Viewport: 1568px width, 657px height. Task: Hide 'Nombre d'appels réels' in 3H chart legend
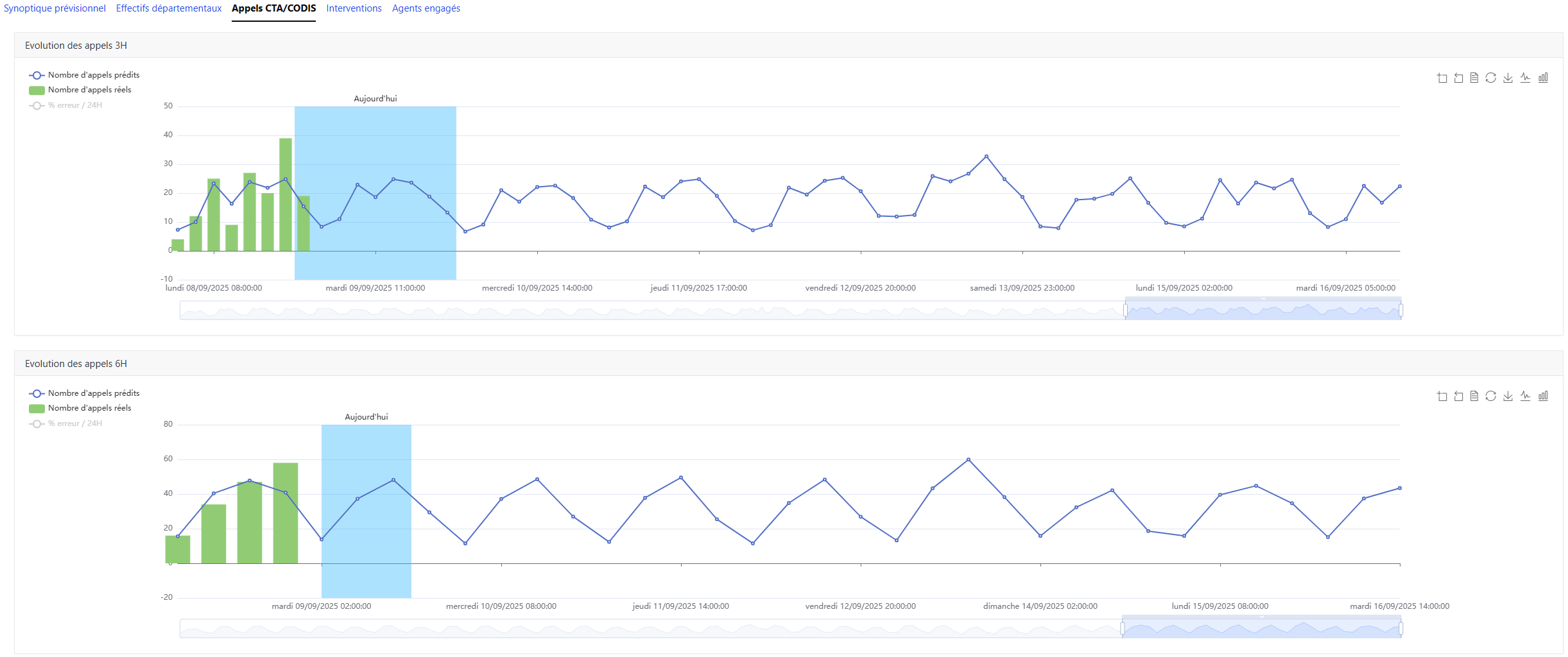point(89,90)
